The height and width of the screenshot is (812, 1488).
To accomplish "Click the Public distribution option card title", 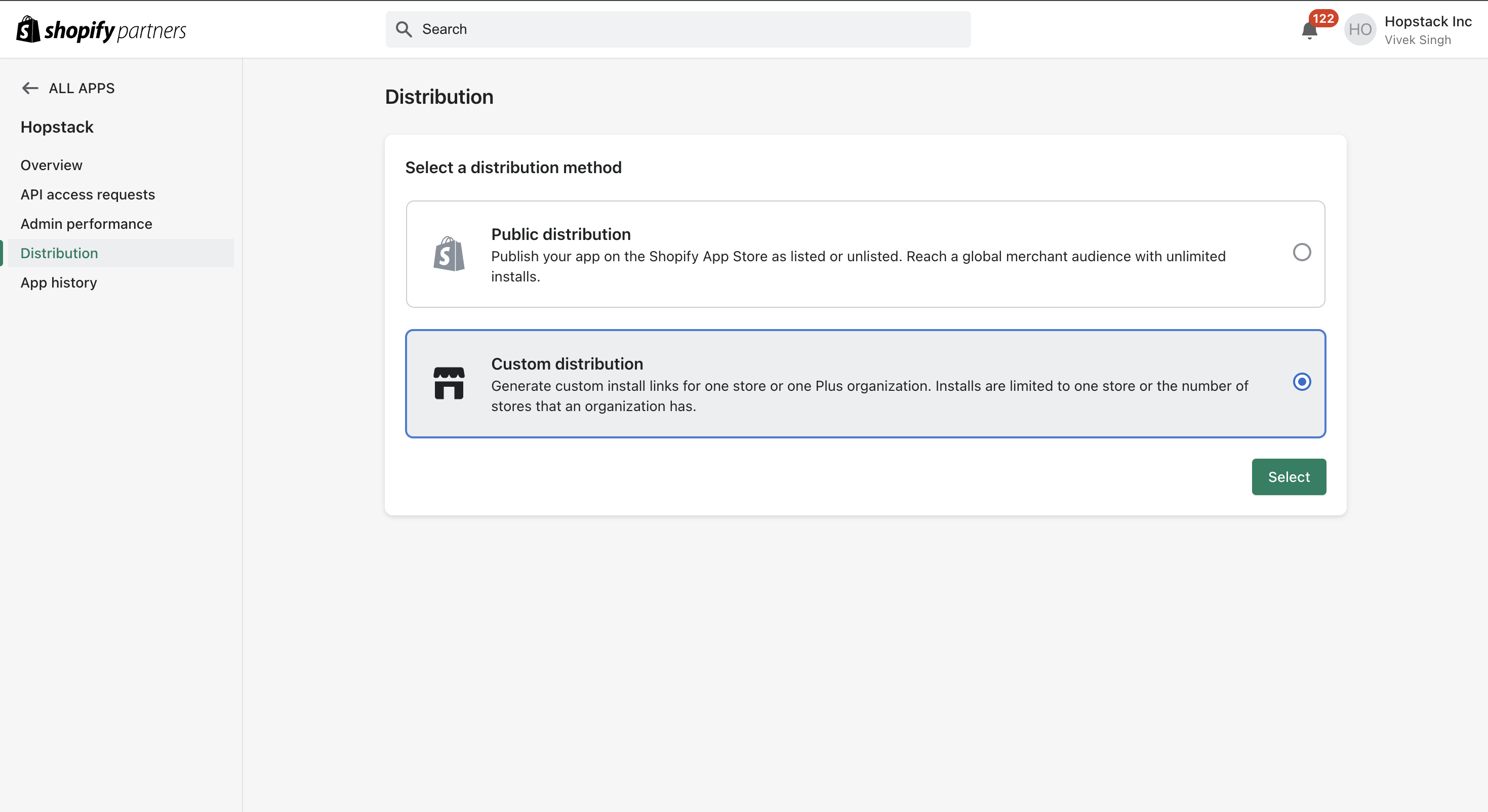I will tap(560, 234).
